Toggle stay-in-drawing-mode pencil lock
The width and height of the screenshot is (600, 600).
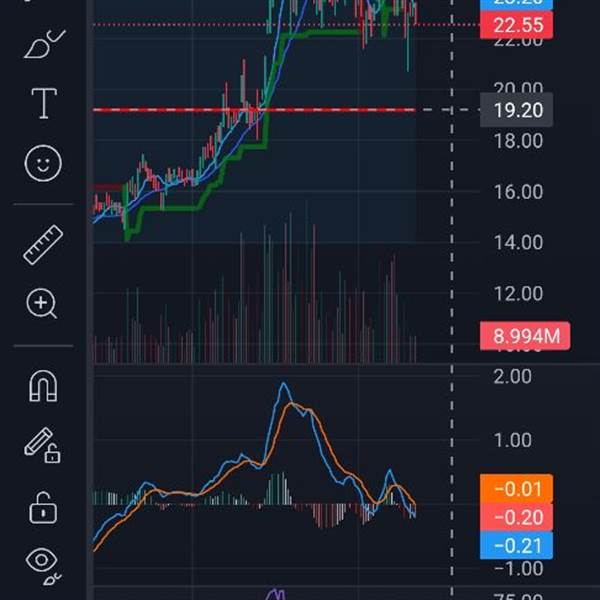[42, 445]
